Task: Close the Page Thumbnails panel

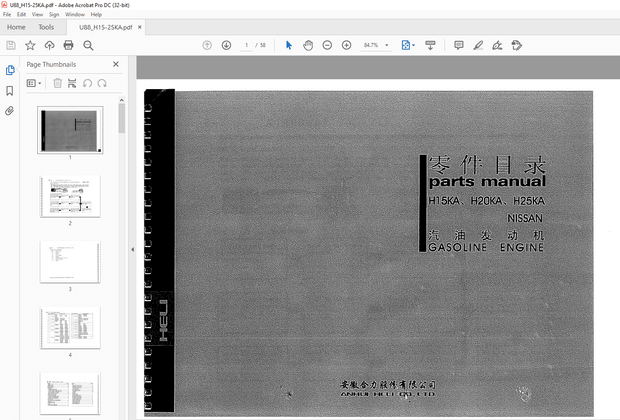Action: point(116,64)
